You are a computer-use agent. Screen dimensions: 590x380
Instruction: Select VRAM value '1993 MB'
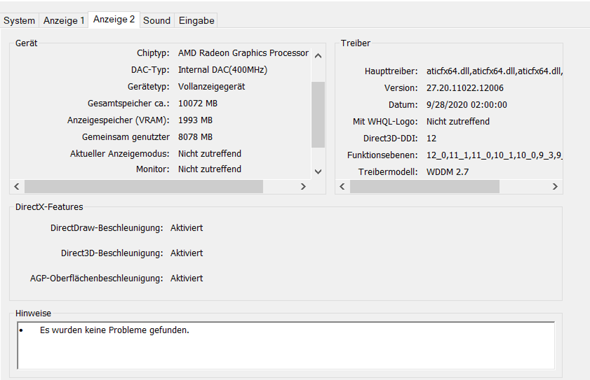[x=195, y=120]
